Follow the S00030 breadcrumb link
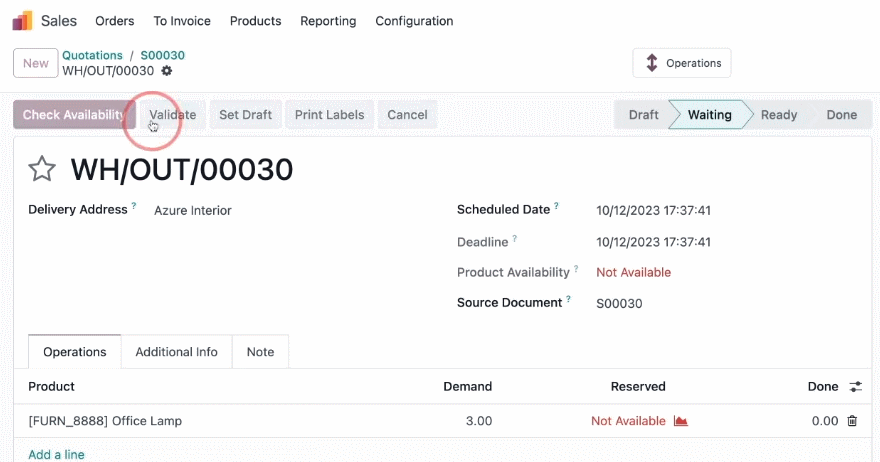 pyautogui.click(x=162, y=55)
